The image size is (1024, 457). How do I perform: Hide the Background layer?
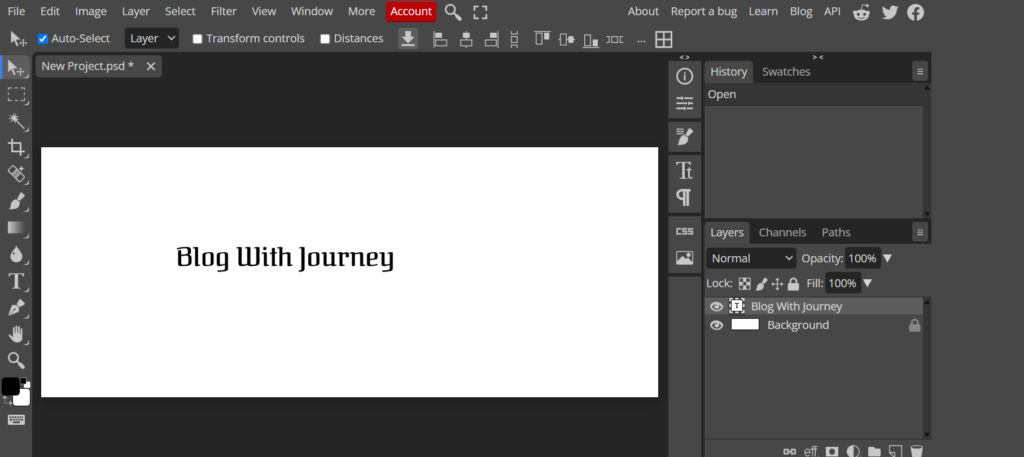point(716,325)
